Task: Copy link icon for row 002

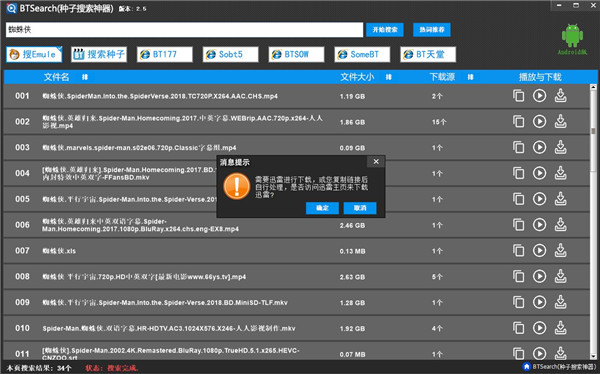Action: click(518, 121)
